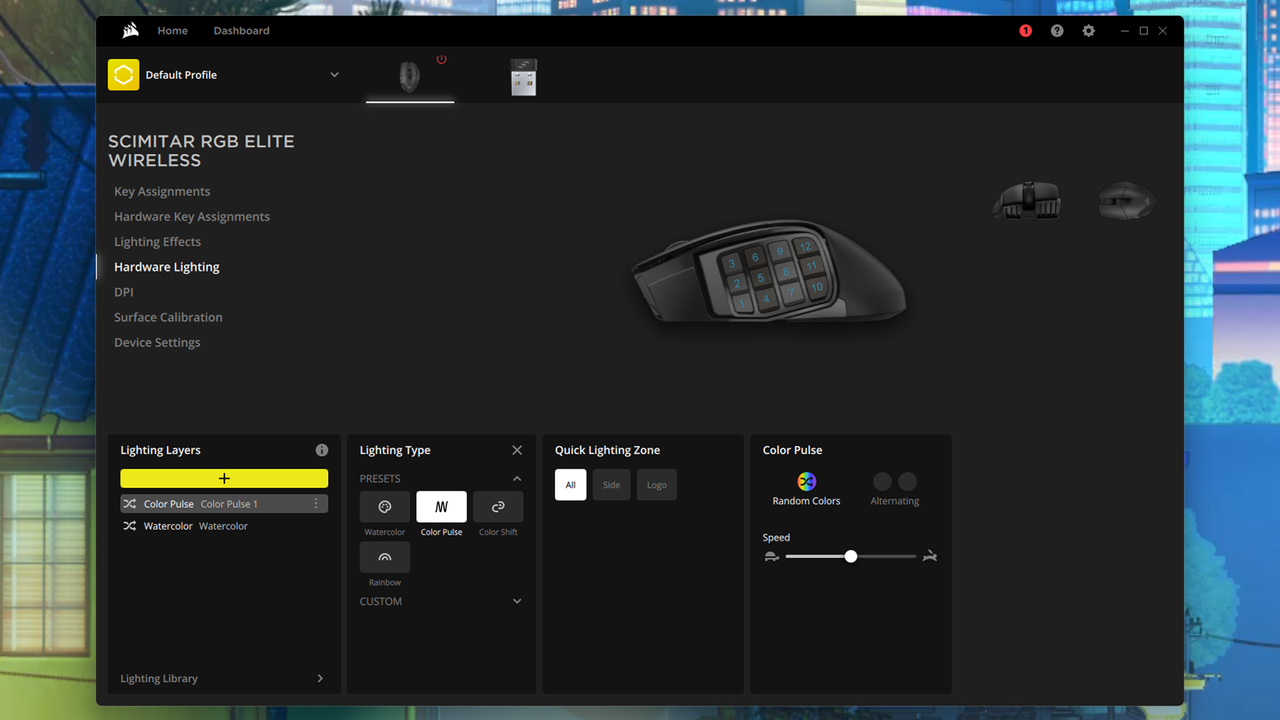Viewport: 1280px width, 720px height.
Task: Click the yellow Default Profile icon
Action: (x=124, y=75)
